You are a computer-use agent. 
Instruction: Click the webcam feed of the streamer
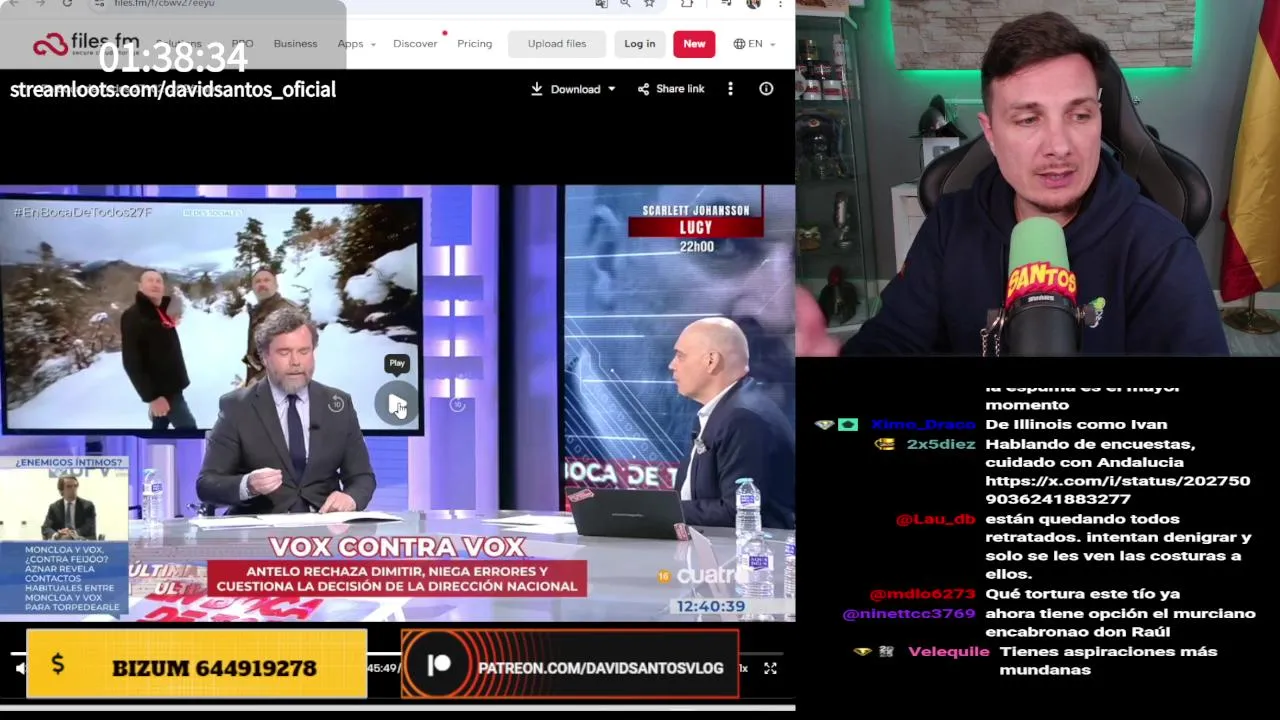[x=1038, y=178]
